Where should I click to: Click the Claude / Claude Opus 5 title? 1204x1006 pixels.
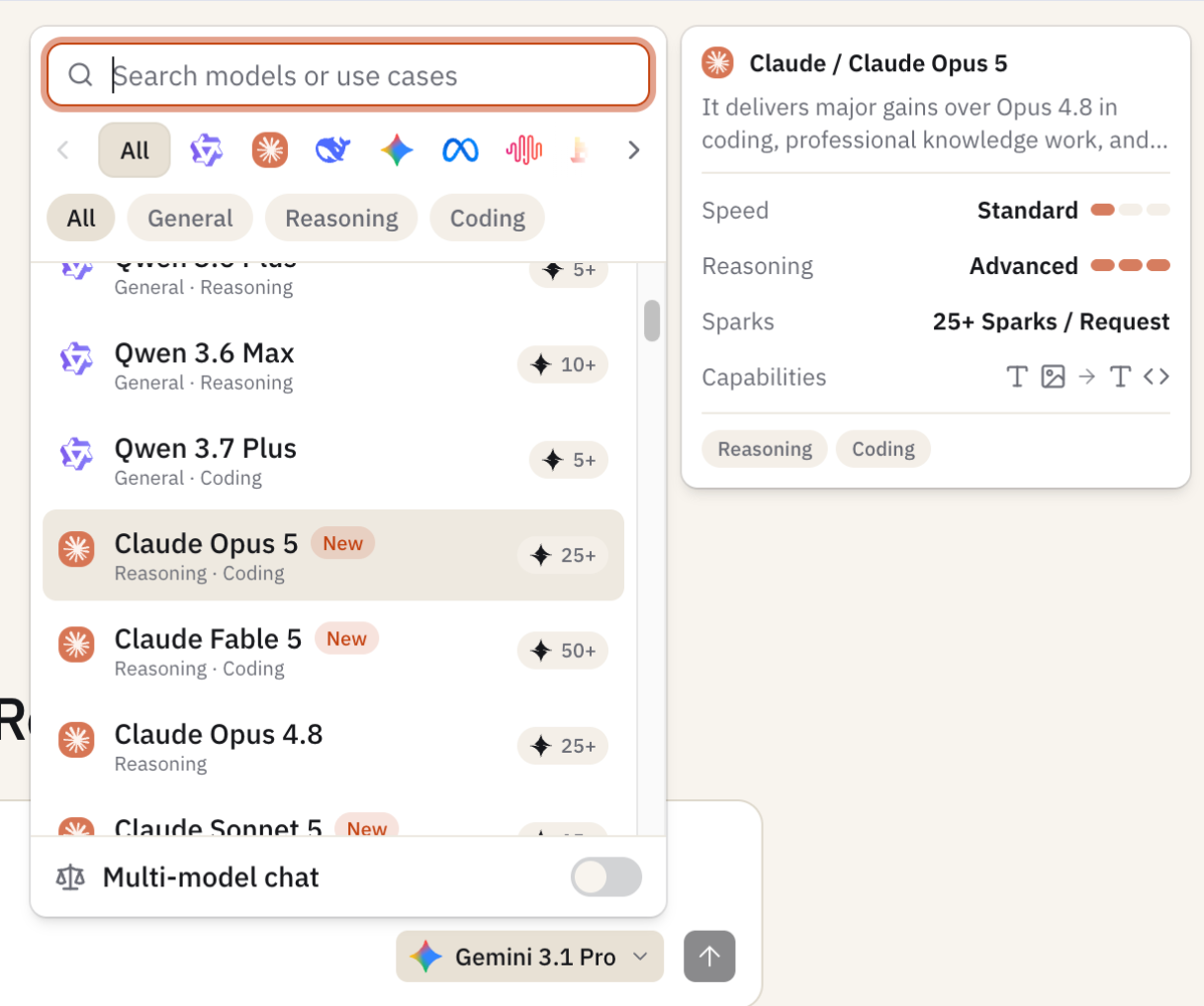tap(879, 63)
